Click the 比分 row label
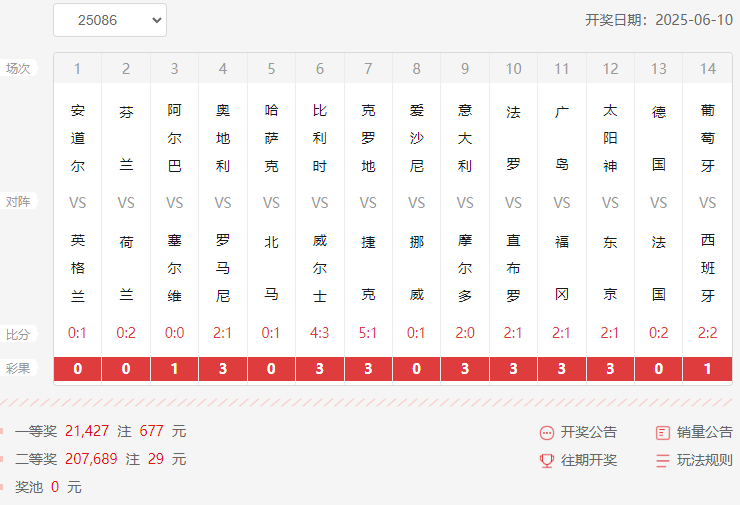The height and width of the screenshot is (505, 740). click(18, 335)
